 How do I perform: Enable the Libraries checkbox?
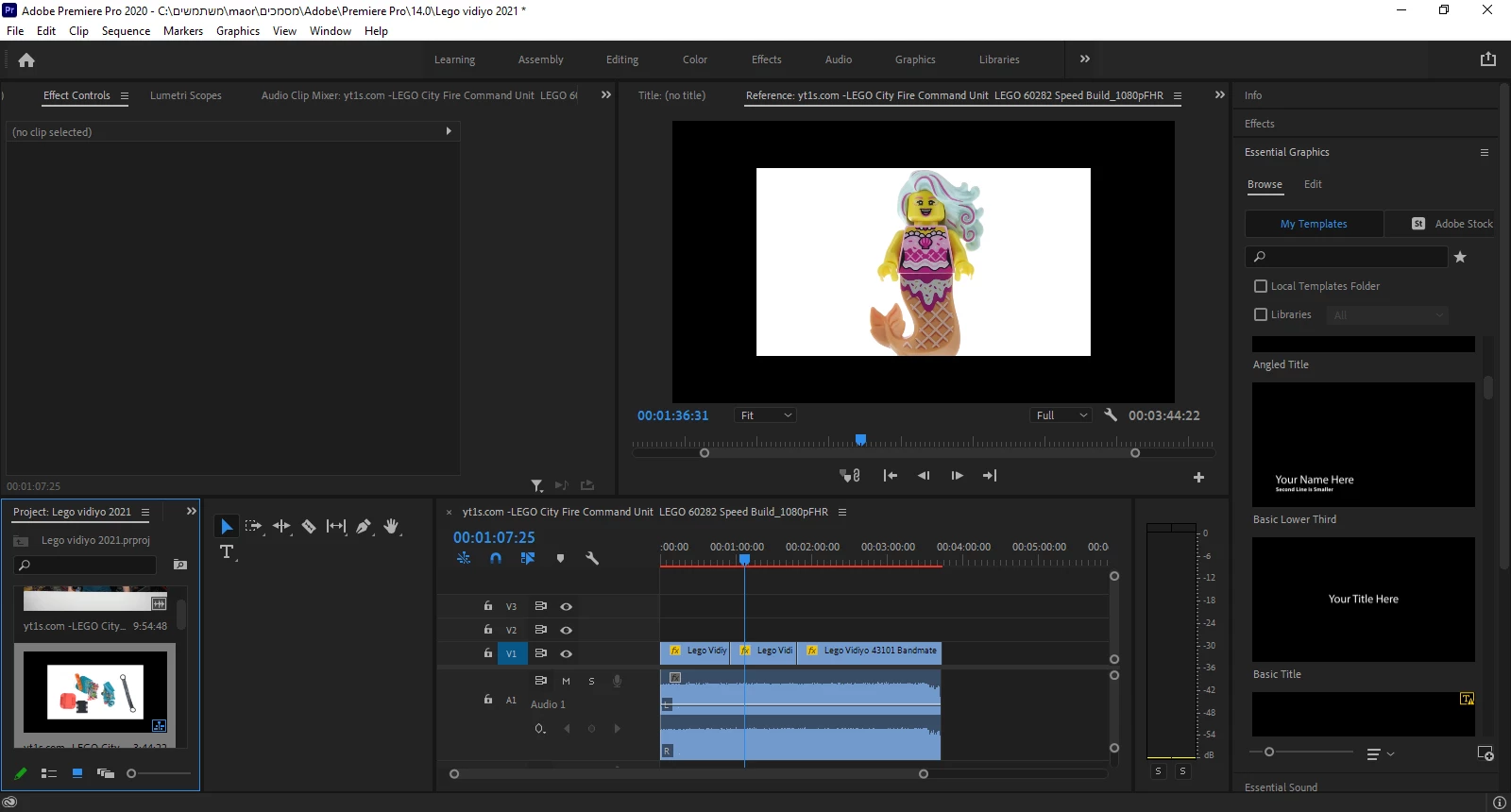(x=1261, y=314)
